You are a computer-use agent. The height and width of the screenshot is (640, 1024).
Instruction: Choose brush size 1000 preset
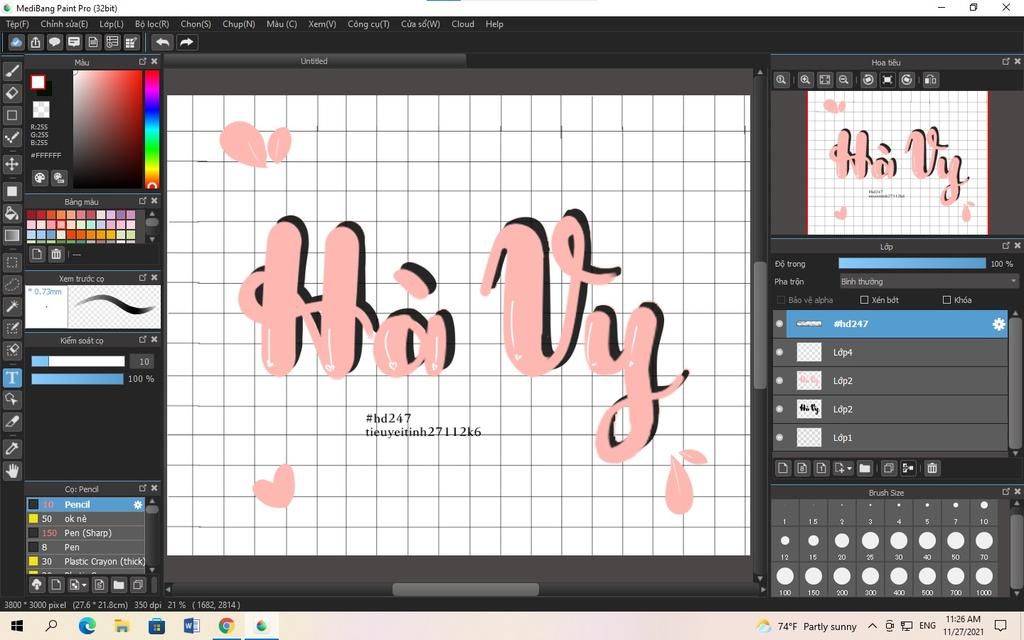[x=984, y=579]
